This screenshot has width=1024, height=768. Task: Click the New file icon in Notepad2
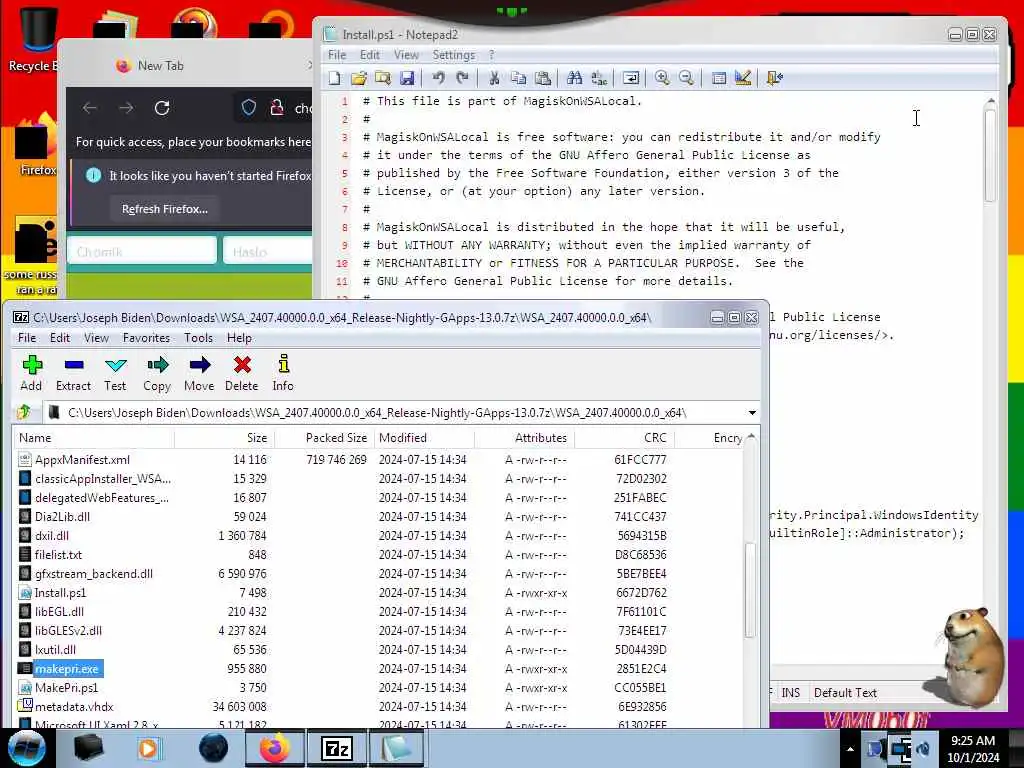point(335,78)
